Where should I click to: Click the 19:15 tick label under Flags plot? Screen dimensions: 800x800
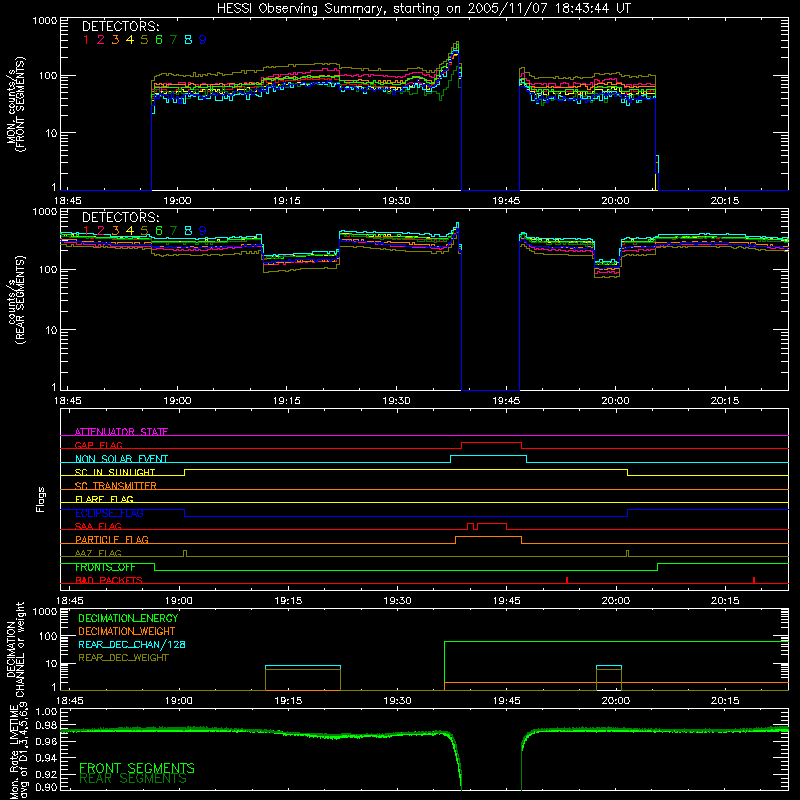[288, 601]
